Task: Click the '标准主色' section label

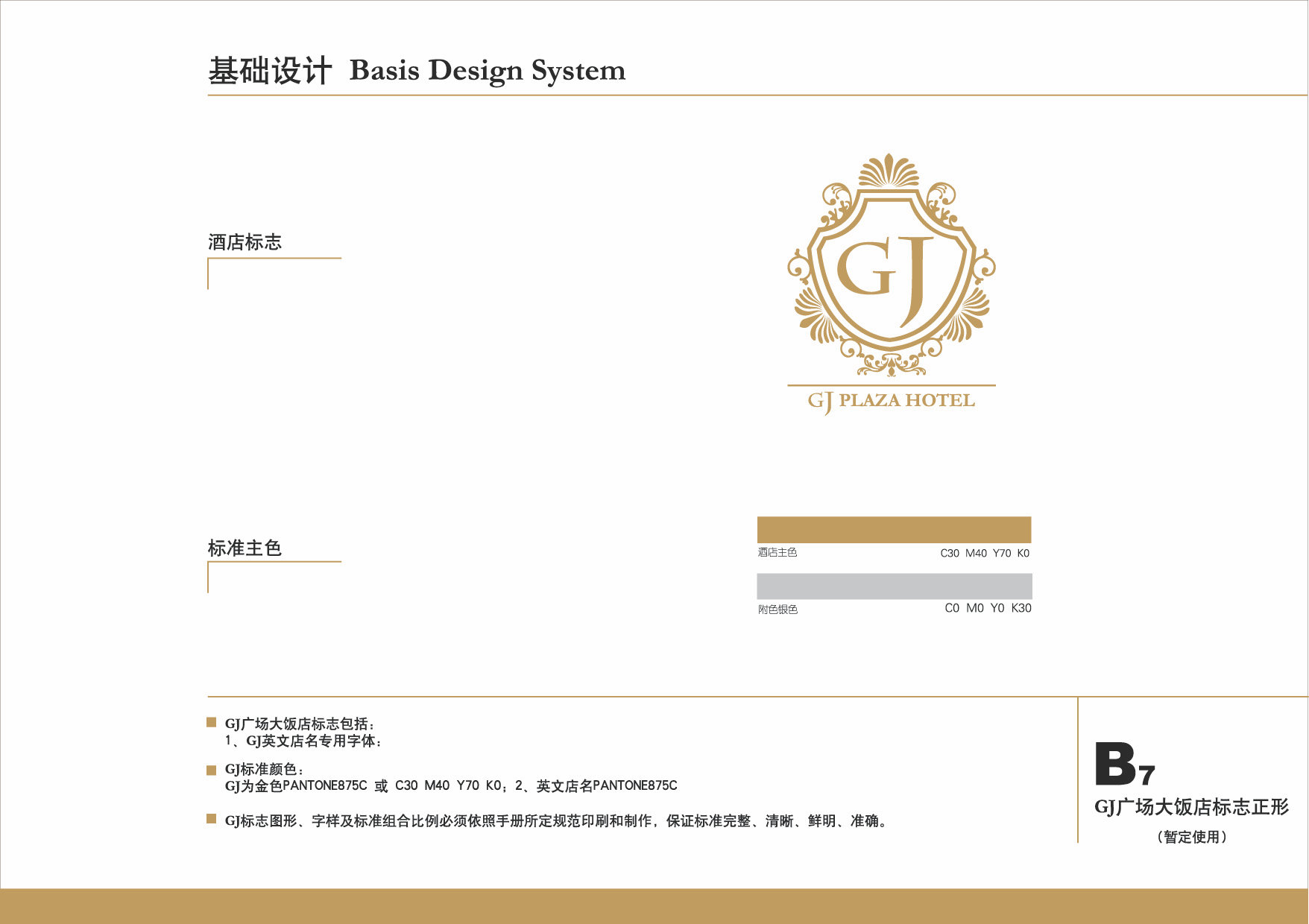Action: [x=245, y=548]
